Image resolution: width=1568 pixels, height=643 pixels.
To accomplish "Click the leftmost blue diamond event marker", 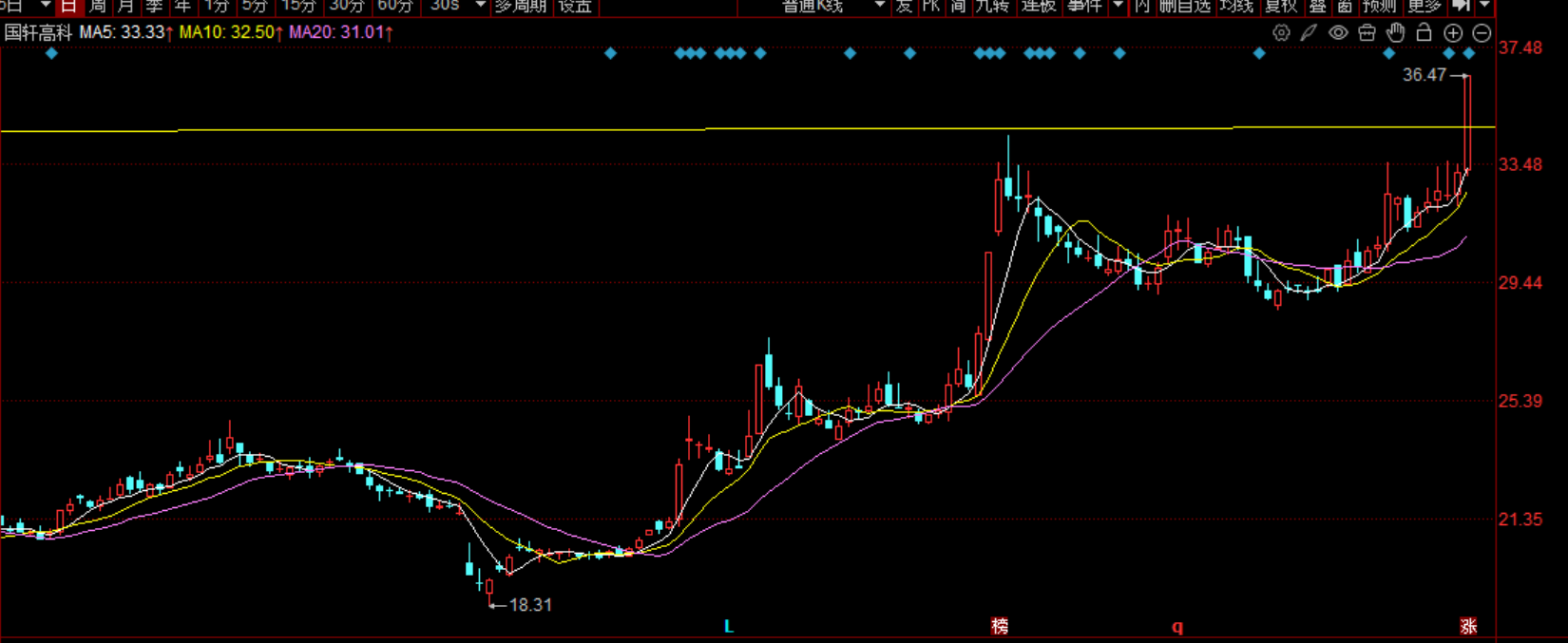I will pyautogui.click(x=52, y=53).
